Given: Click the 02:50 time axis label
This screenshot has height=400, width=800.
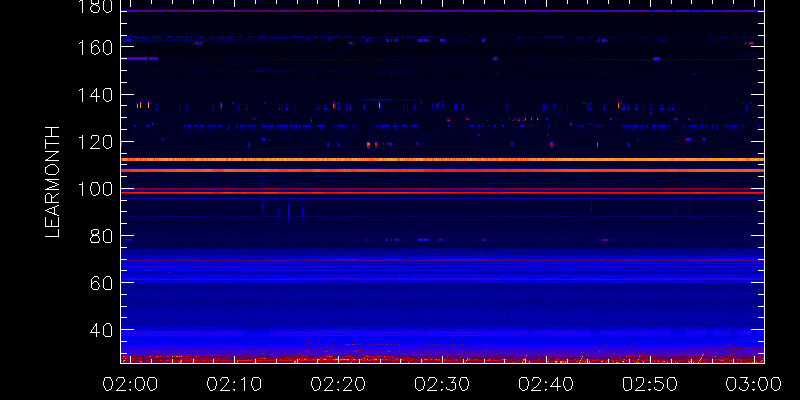Looking at the screenshot, I should point(651,384).
